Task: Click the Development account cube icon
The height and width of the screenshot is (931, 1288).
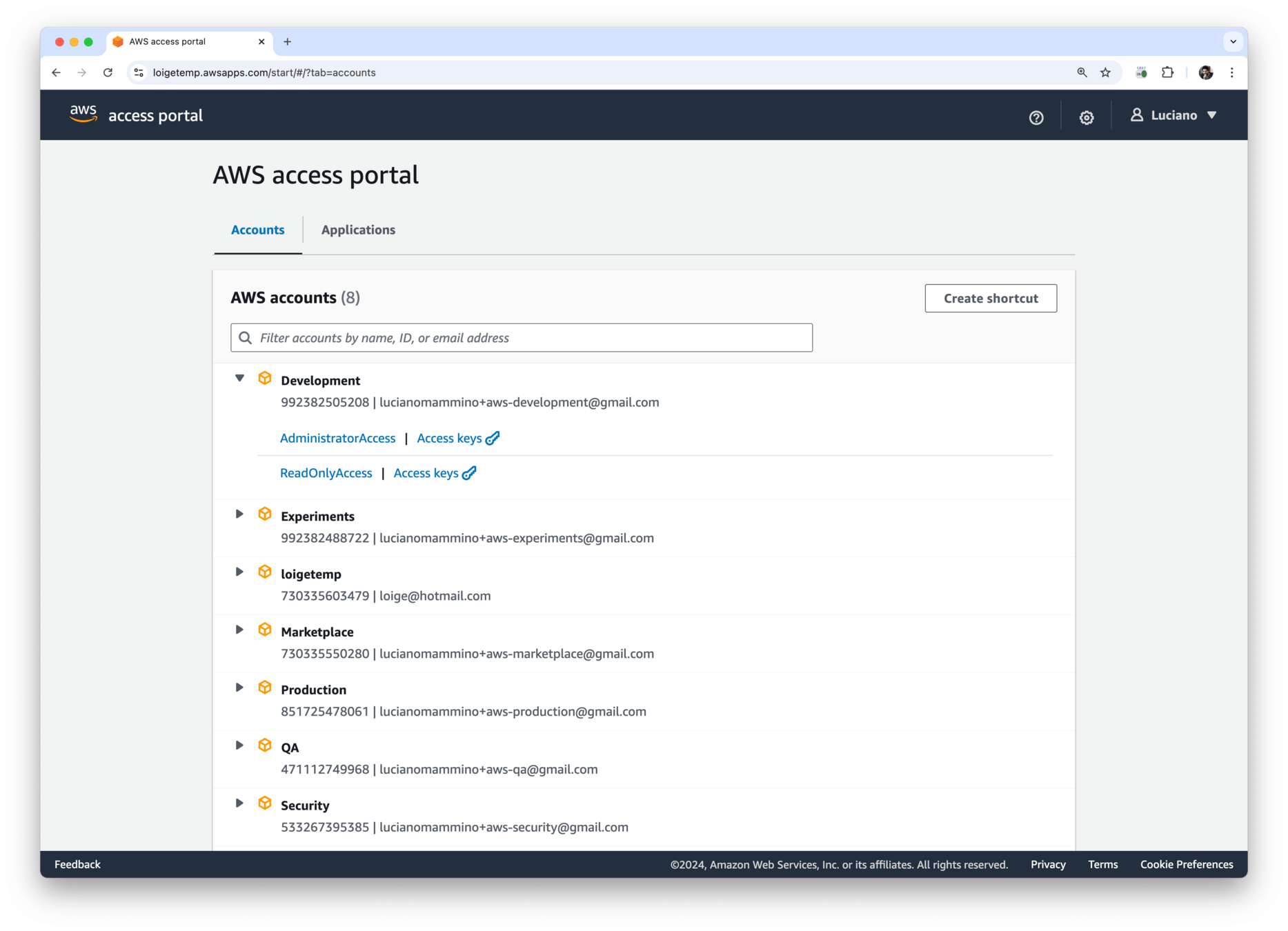Action: coord(265,379)
